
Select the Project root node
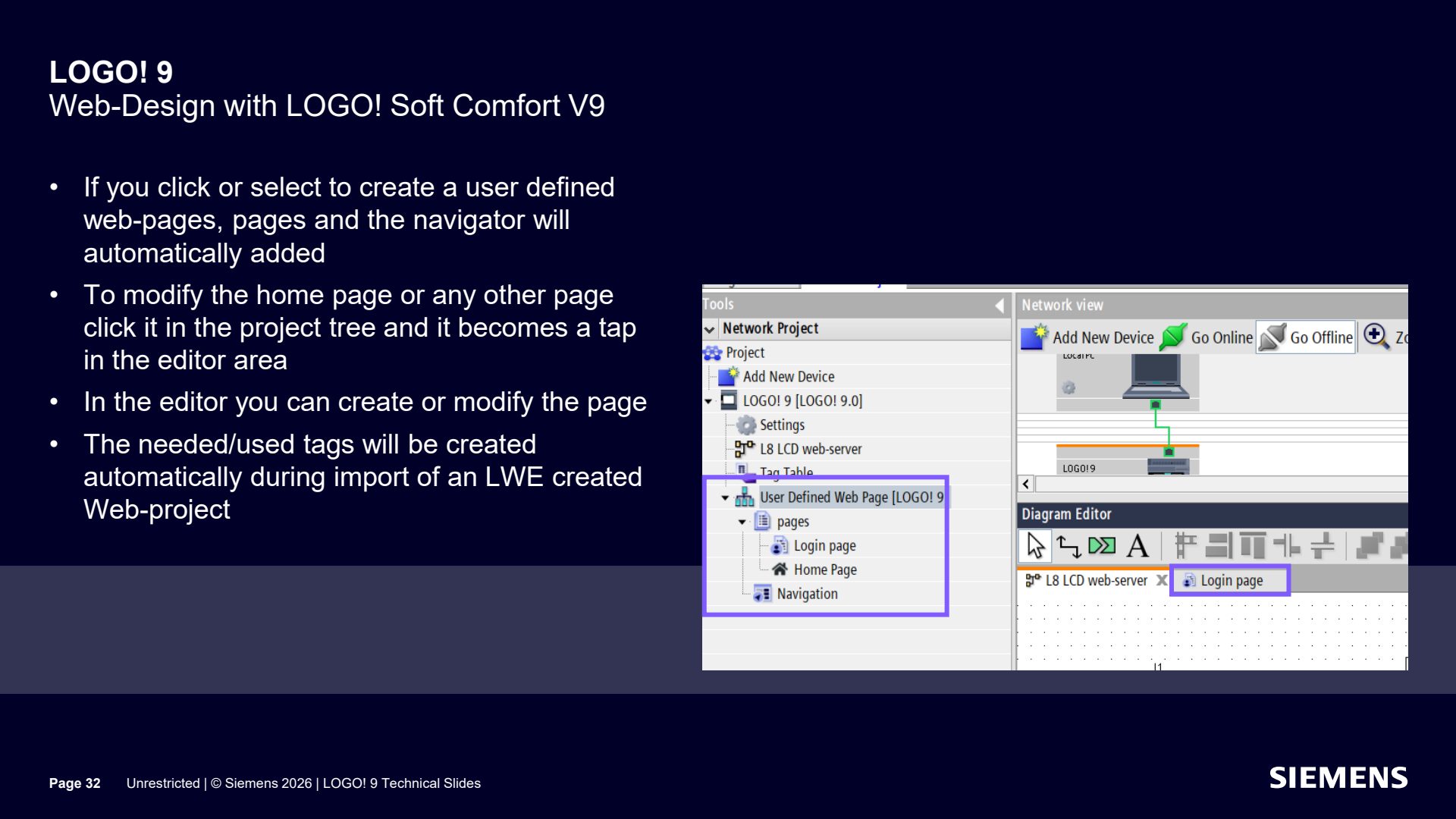734,353
